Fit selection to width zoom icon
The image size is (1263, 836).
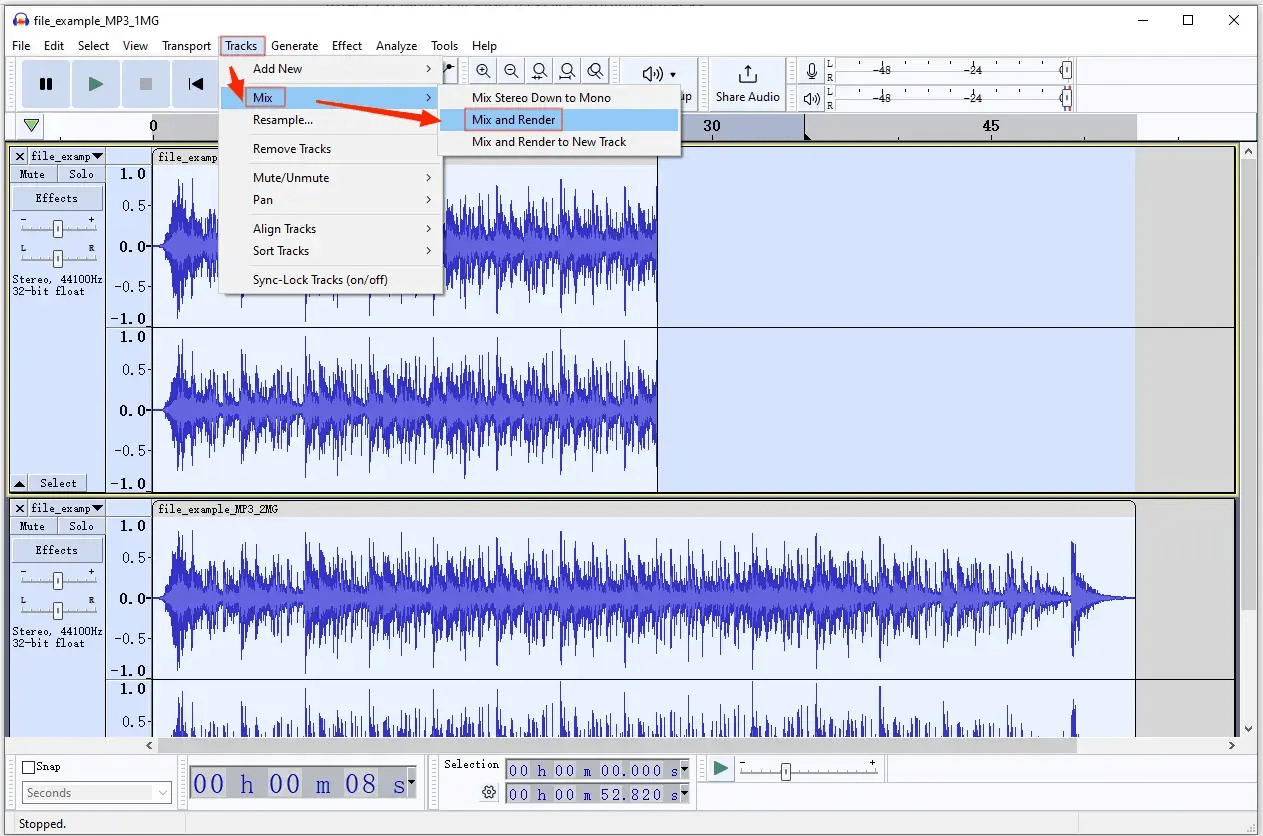pyautogui.click(x=540, y=71)
